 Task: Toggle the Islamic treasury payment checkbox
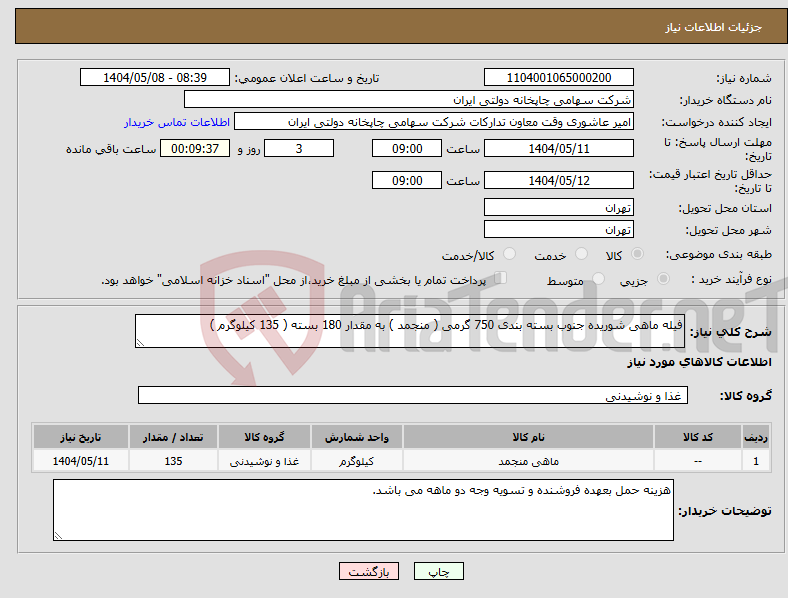[x=501, y=278]
